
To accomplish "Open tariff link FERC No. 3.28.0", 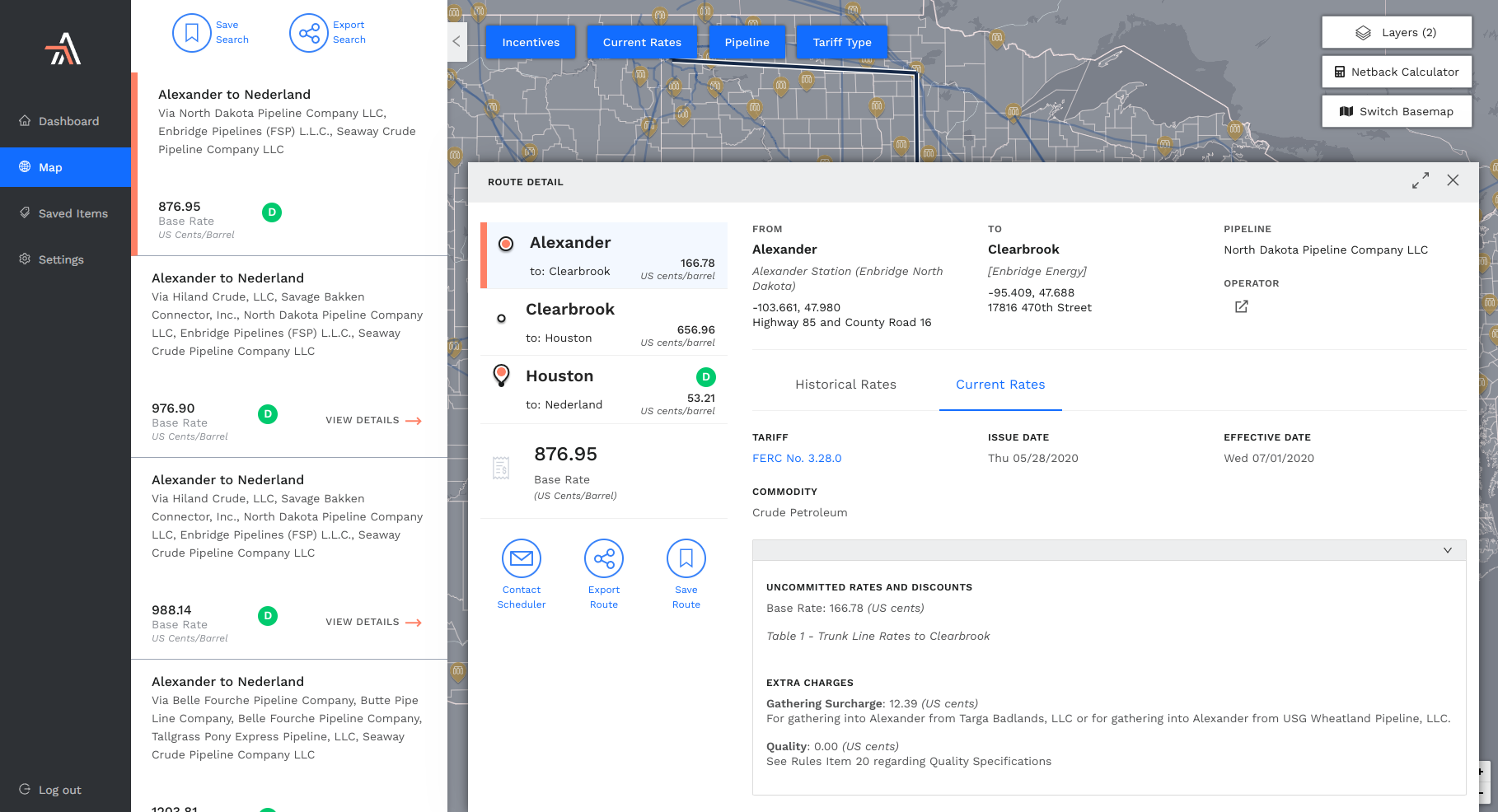I will coord(797,459).
